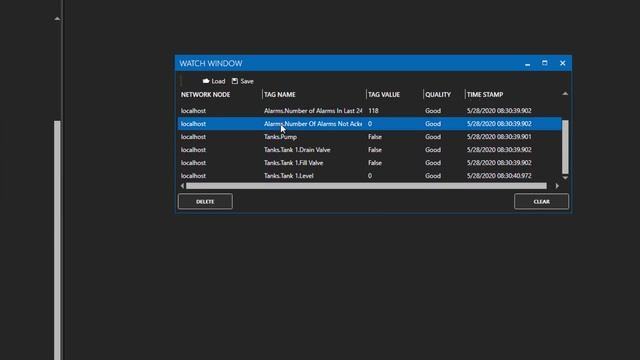Sort by the TAG NAME column header

pyautogui.click(x=280, y=94)
